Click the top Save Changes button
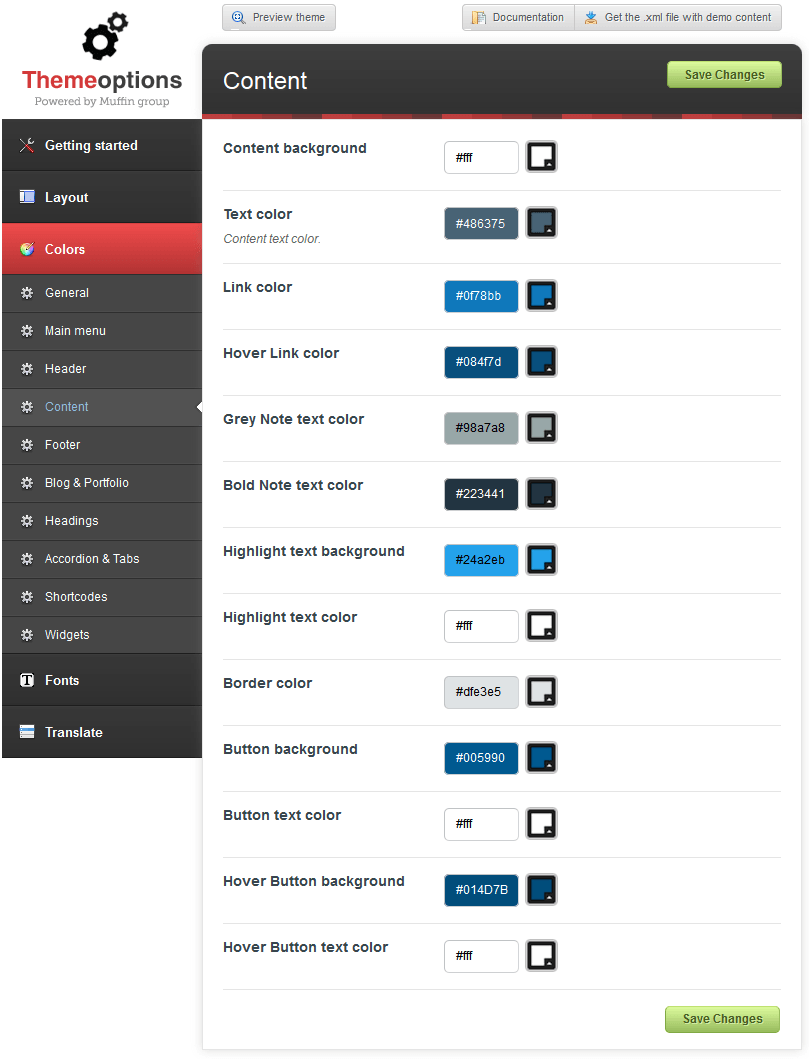The width and height of the screenshot is (809, 1059). coord(724,75)
